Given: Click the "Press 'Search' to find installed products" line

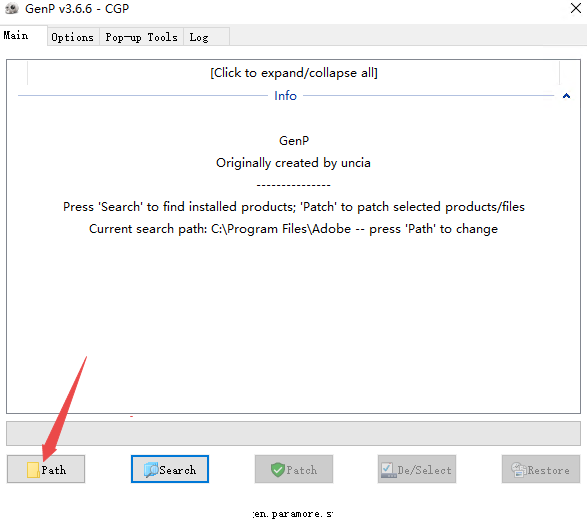Looking at the screenshot, I should tap(294, 207).
